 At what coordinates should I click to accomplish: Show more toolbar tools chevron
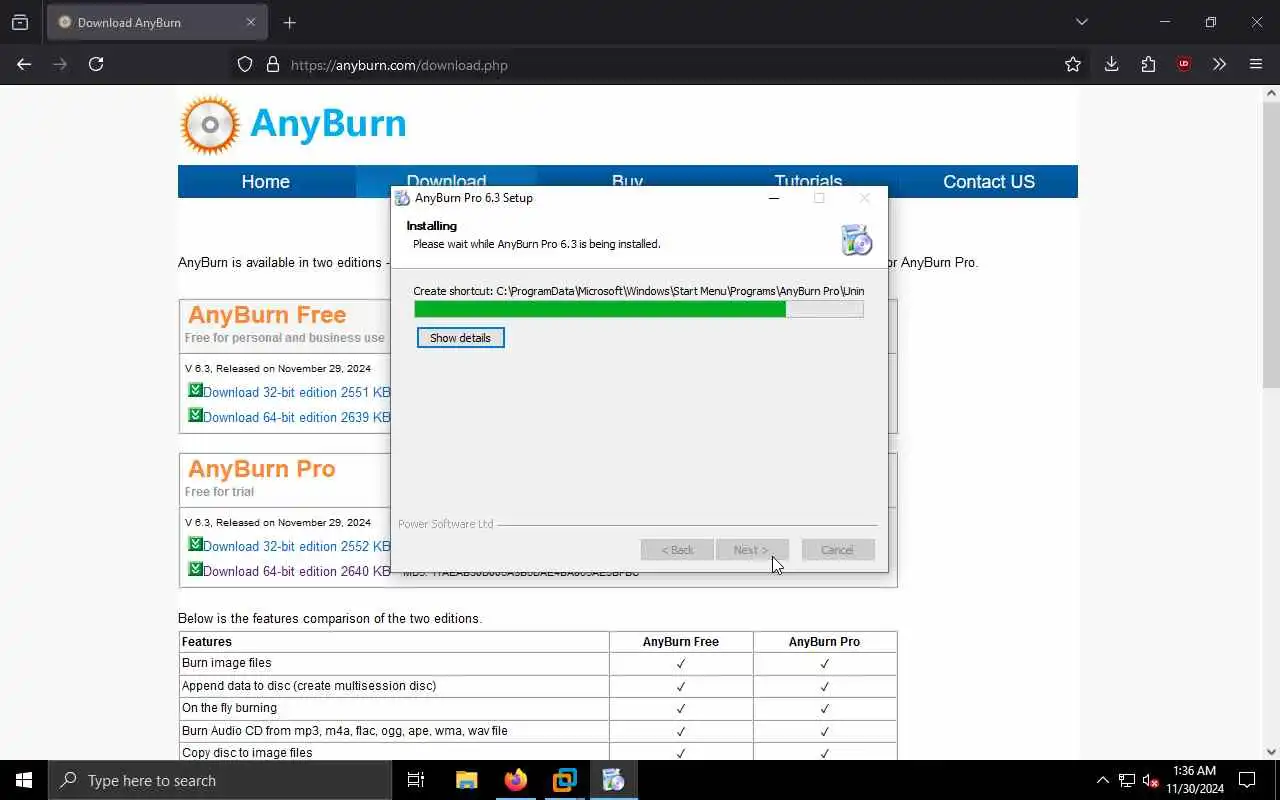pyautogui.click(x=1219, y=64)
